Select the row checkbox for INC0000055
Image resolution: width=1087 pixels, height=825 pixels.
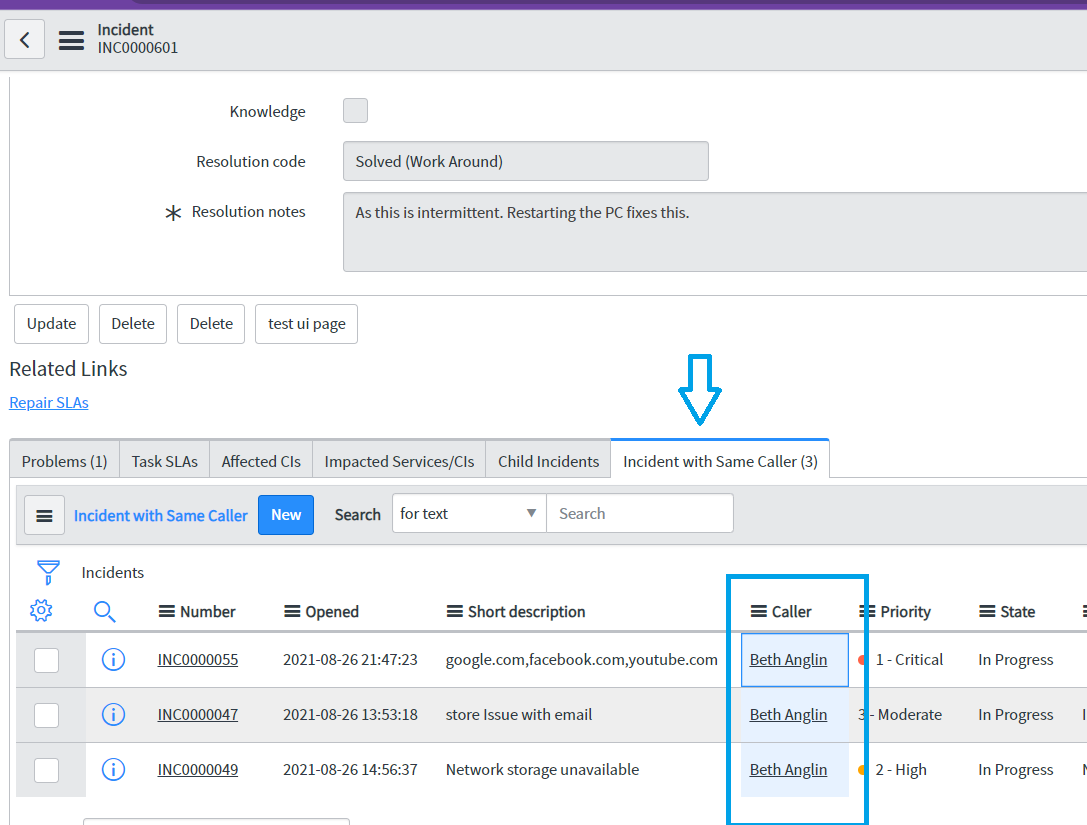(x=46, y=660)
